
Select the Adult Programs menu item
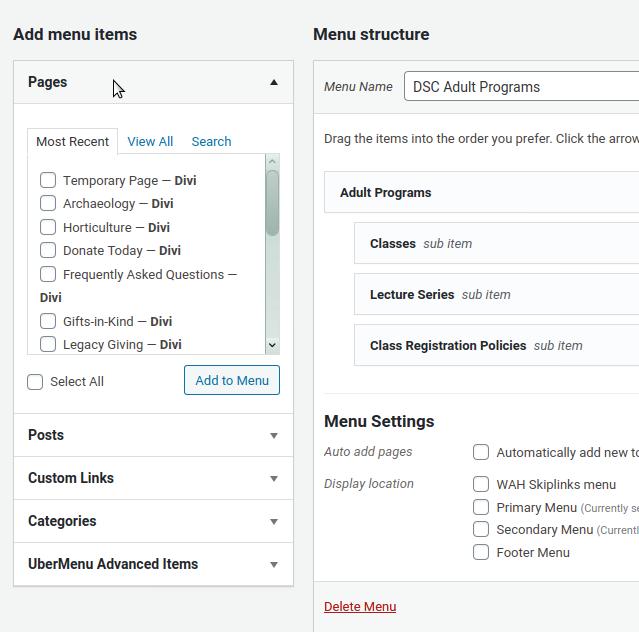tap(482, 192)
